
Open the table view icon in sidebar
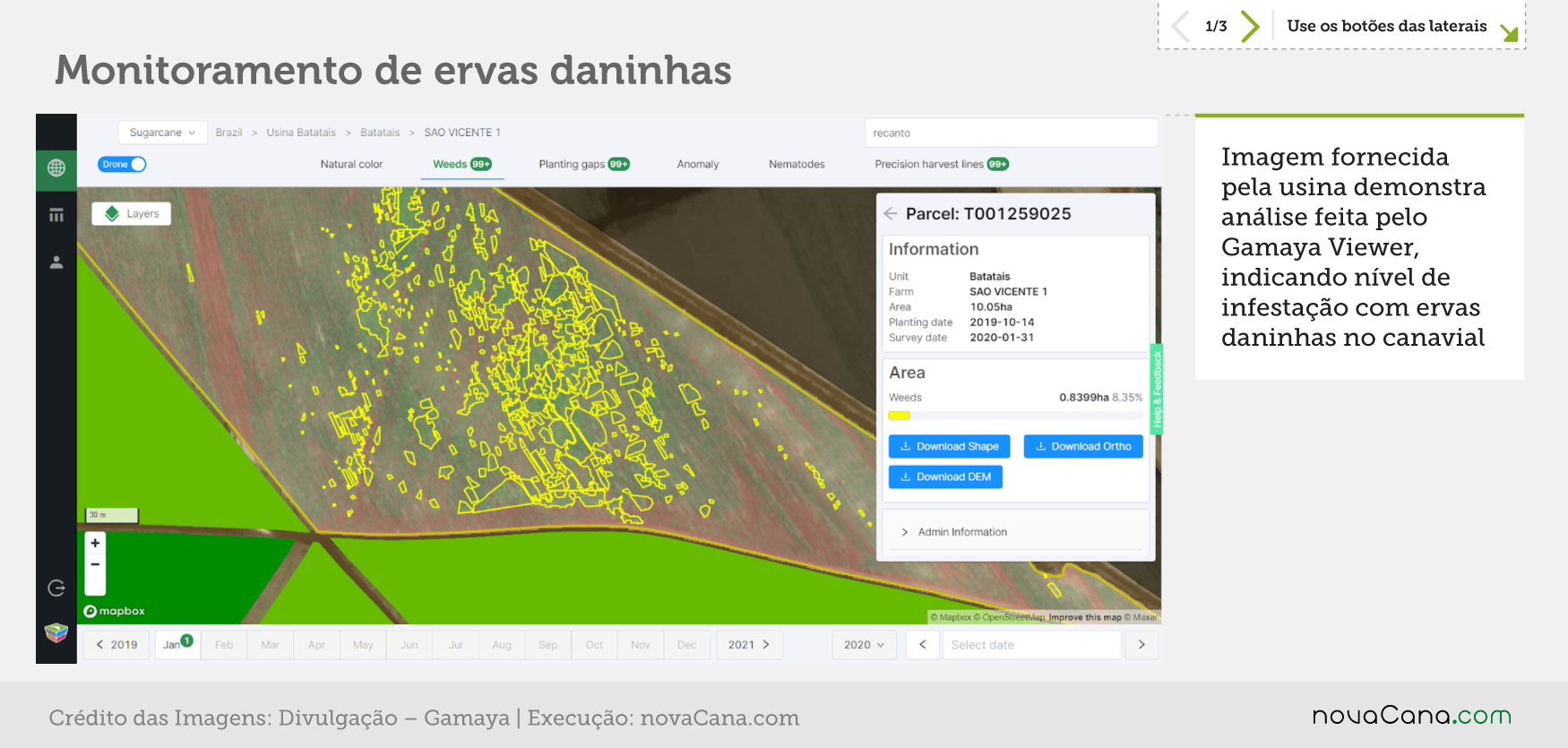coord(56,215)
